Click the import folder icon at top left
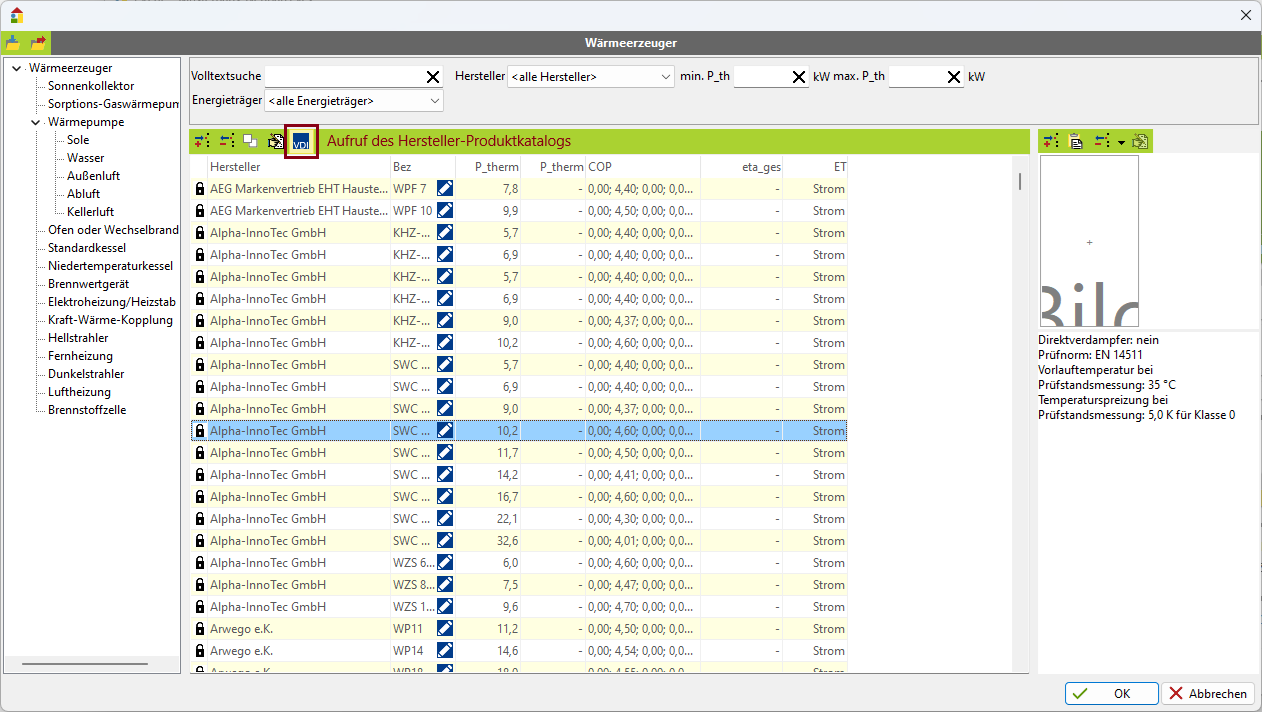This screenshot has height=716, width=1269. [13, 43]
